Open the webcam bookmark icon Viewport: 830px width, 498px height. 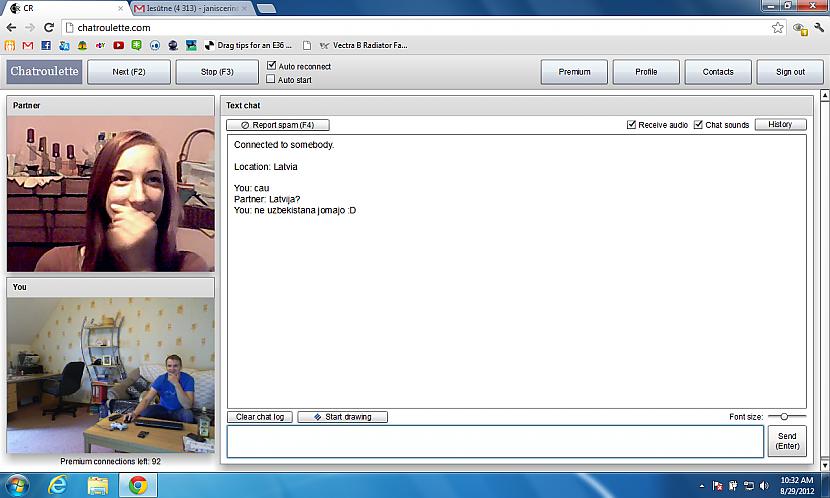(173, 46)
